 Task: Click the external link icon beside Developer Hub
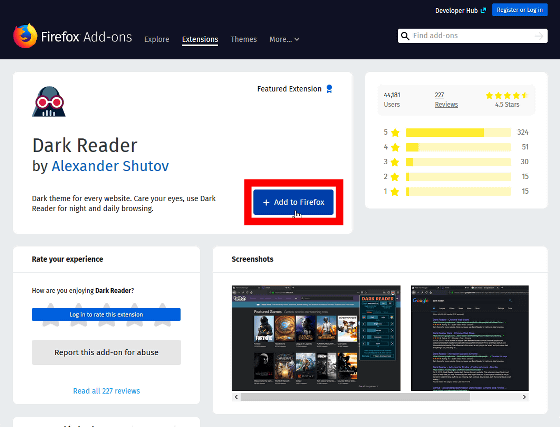483,10
